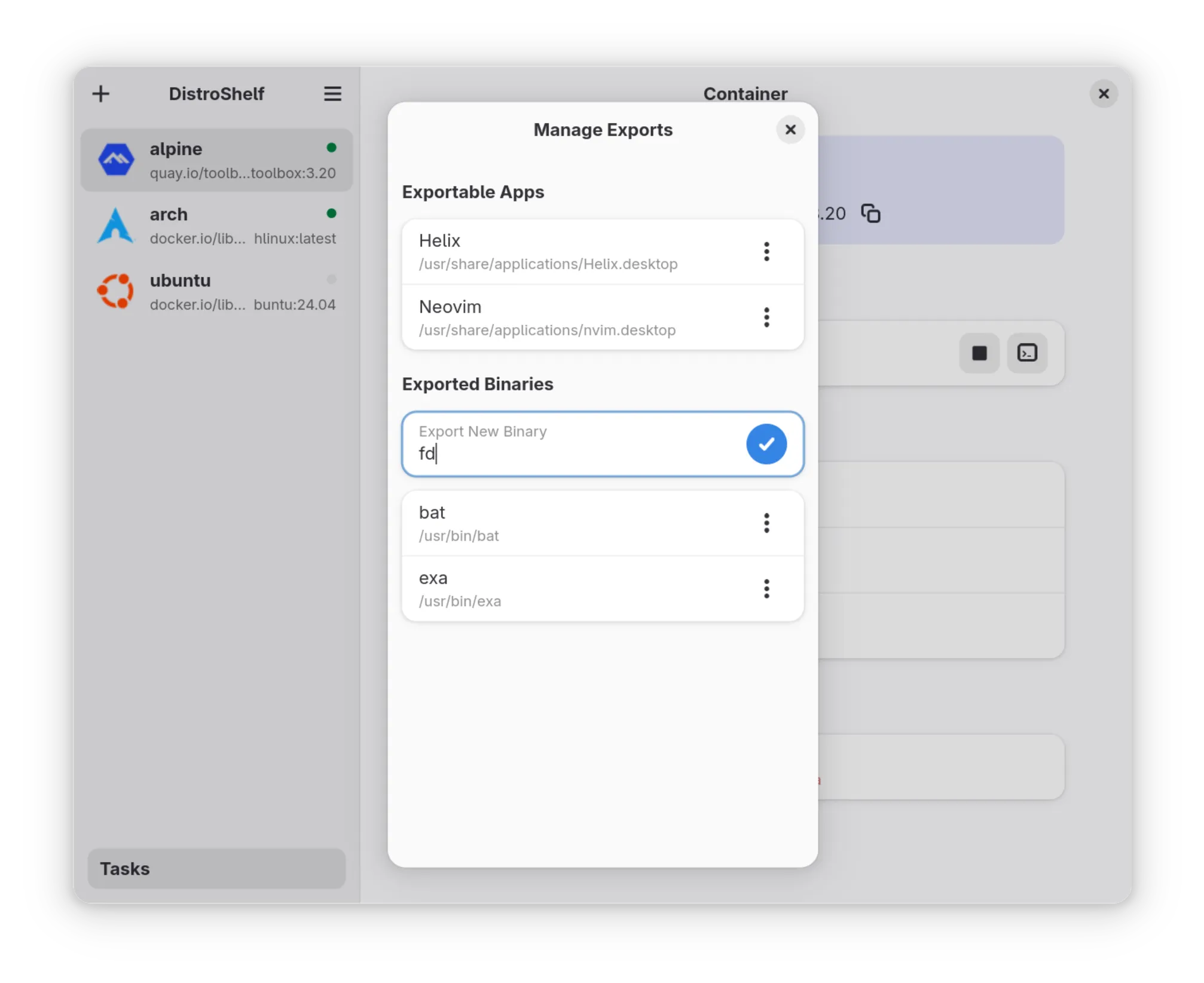Click the plus icon to add container
The image size is (1204, 983).
(101, 94)
